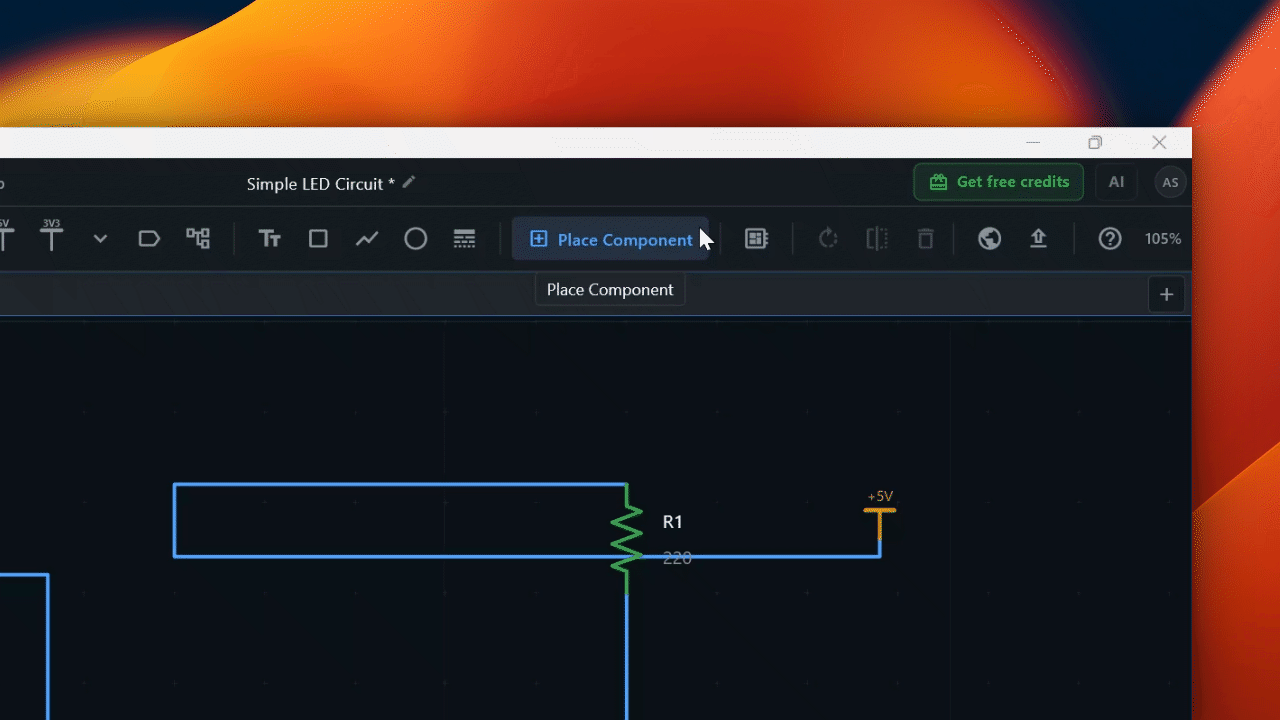Click the 220 resistor value label
Image resolution: width=1280 pixels, height=720 pixels.
click(677, 558)
